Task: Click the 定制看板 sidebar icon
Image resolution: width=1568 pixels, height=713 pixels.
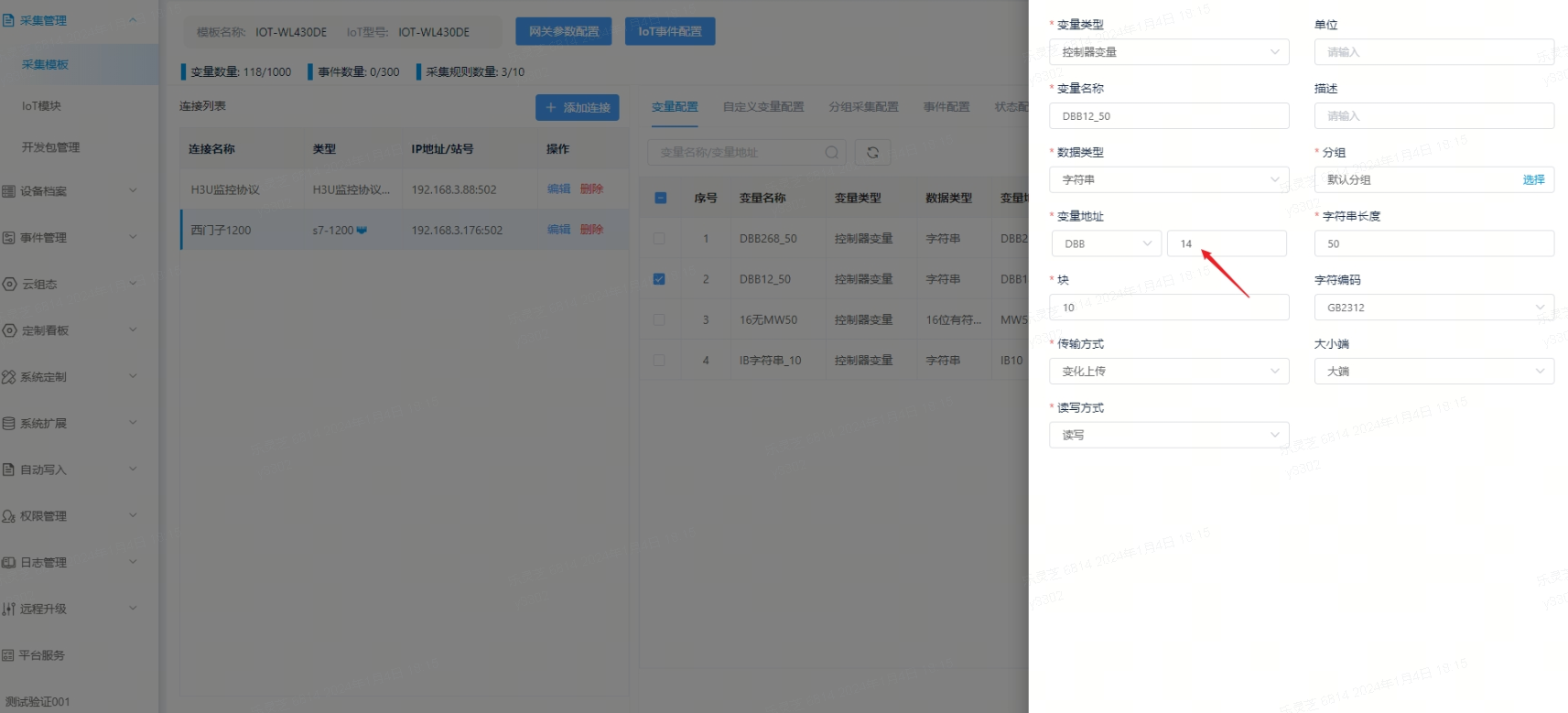Action: tap(9, 330)
